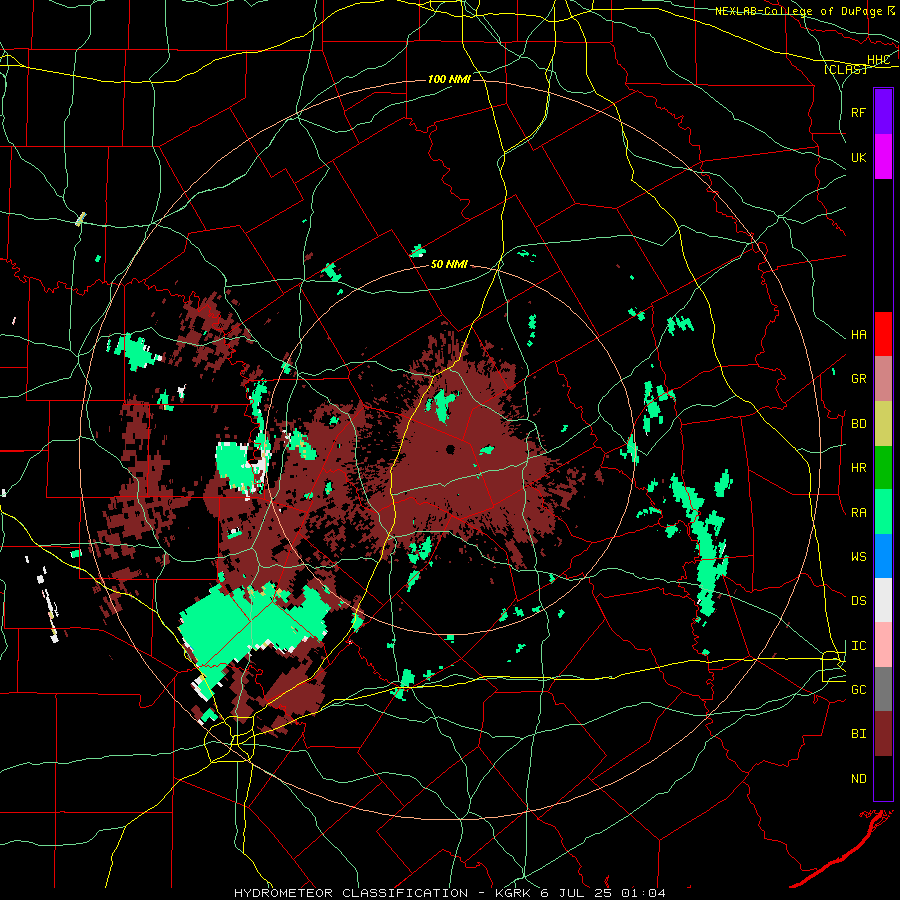
Task: Click the RA legend label
Action: pos(858,513)
